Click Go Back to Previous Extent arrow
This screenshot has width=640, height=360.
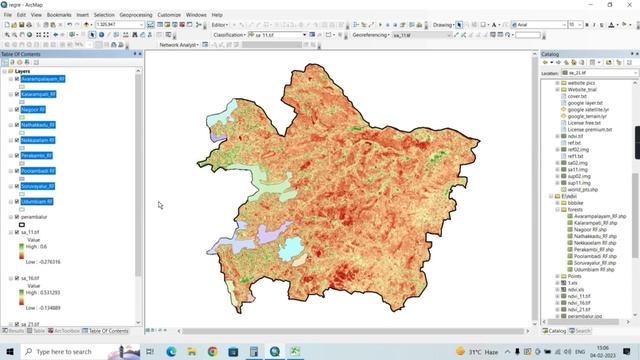pos(56,35)
